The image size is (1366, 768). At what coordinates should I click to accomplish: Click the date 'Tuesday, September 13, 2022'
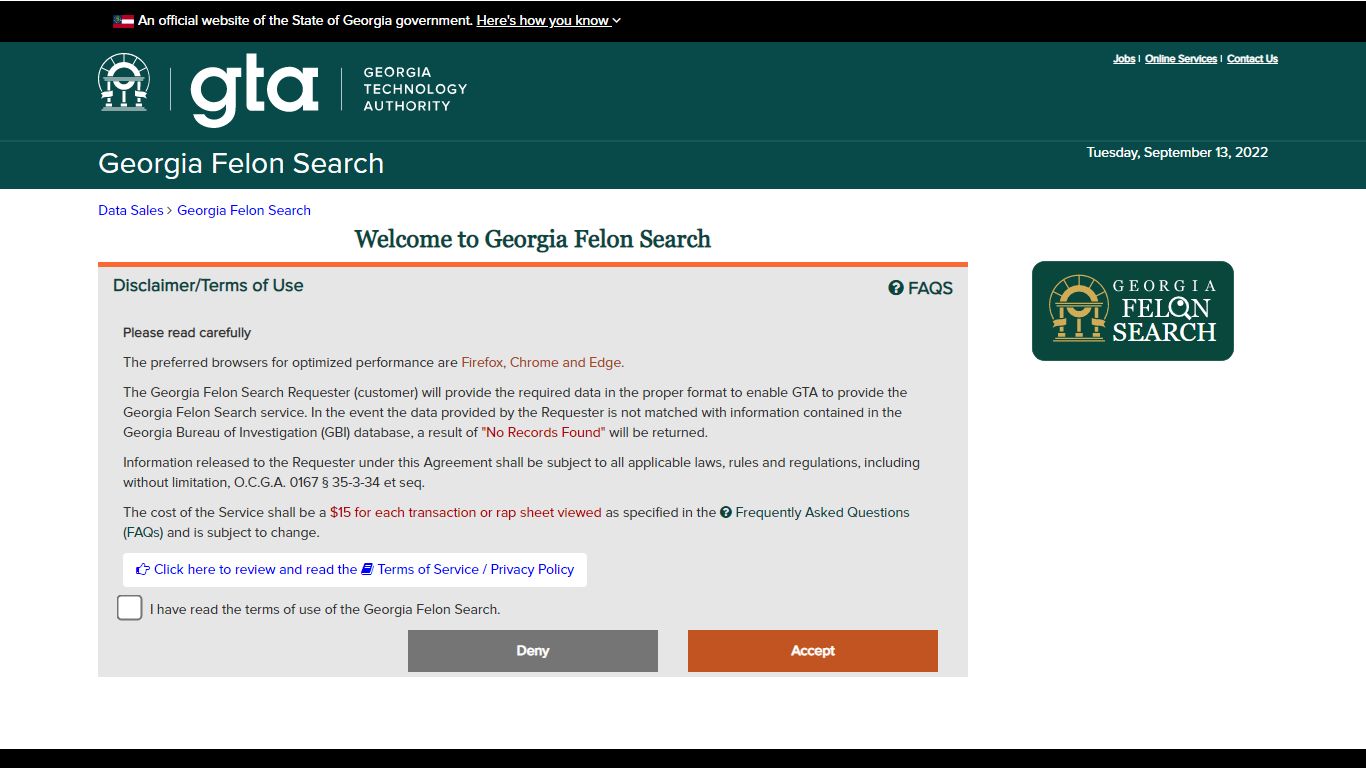(x=1177, y=152)
